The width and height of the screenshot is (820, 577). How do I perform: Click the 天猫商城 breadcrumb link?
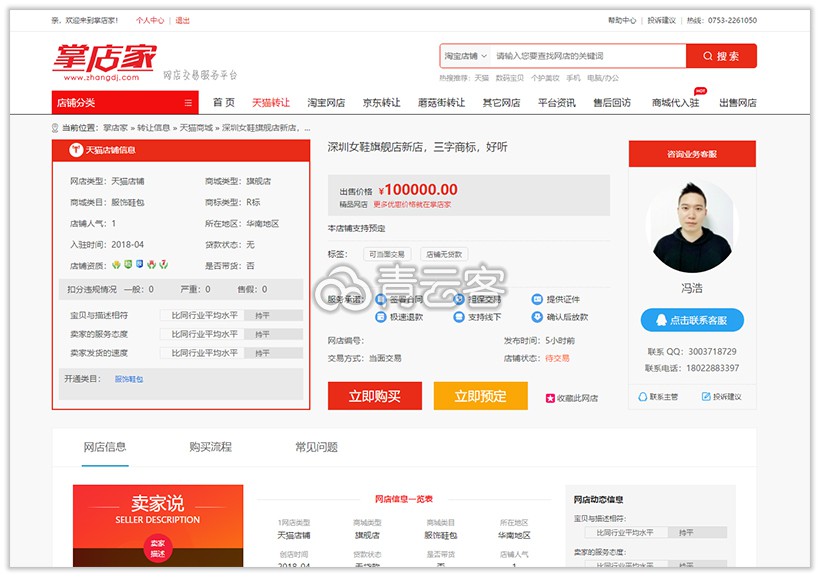coord(196,128)
